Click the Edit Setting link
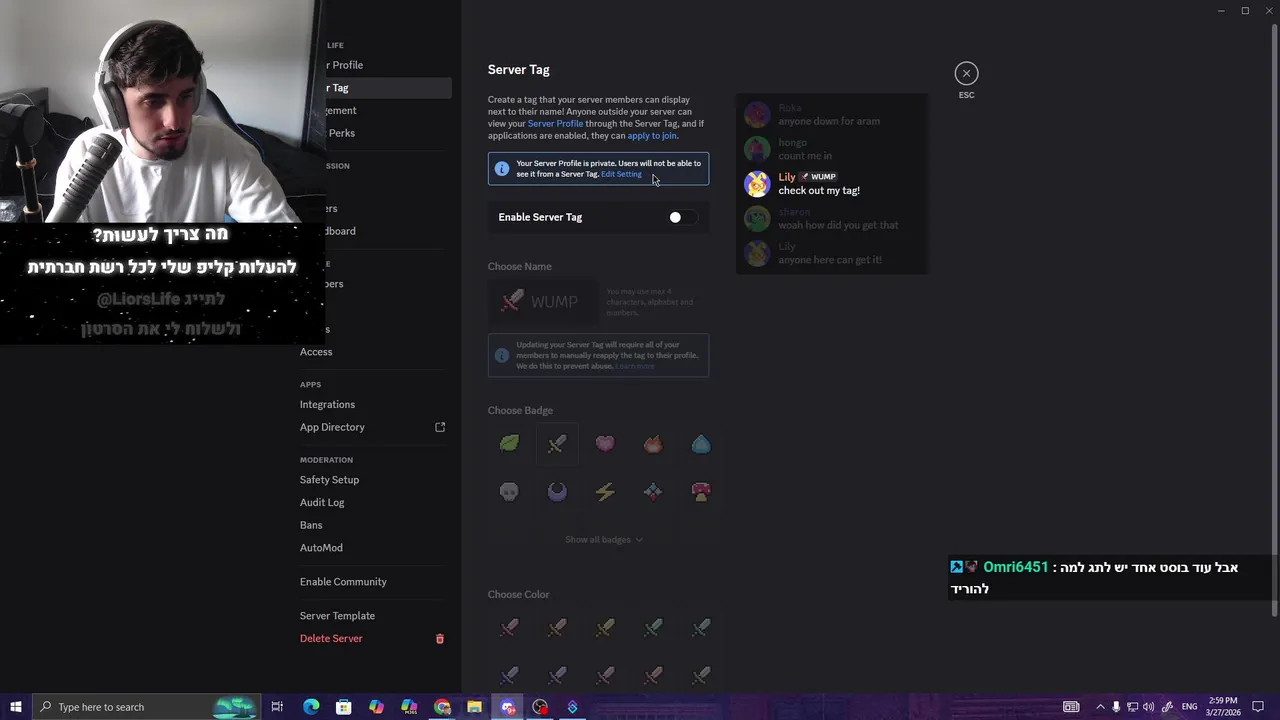1280x720 pixels. coord(621,174)
